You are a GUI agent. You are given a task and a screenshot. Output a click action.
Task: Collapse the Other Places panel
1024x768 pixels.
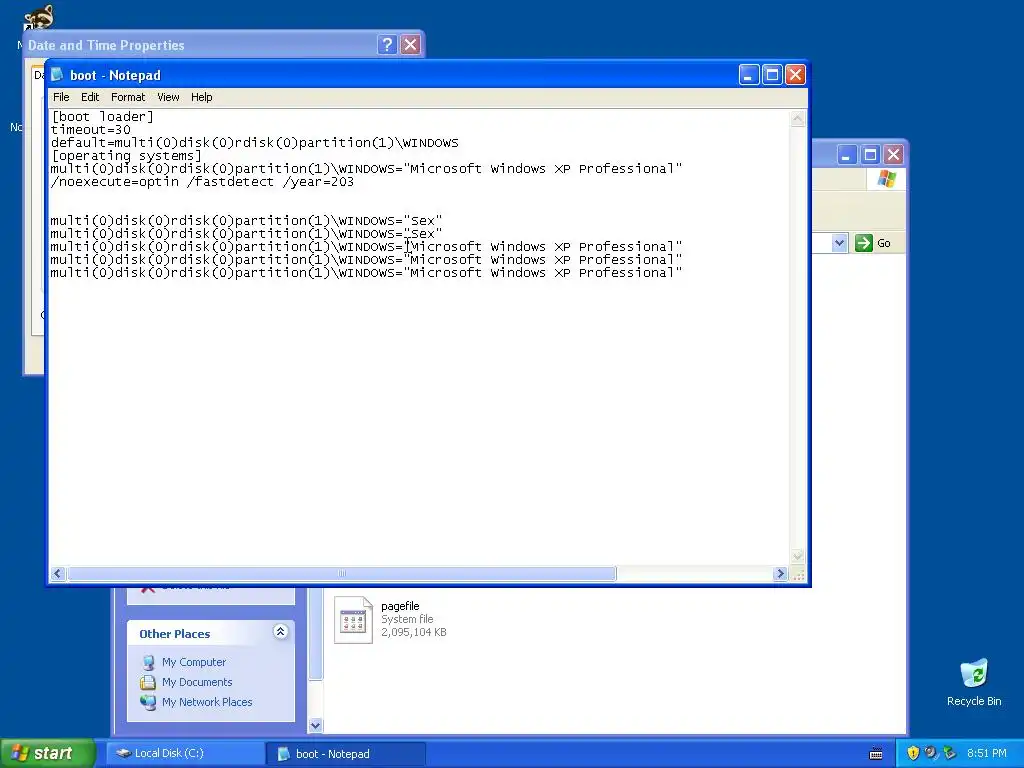tap(280, 632)
